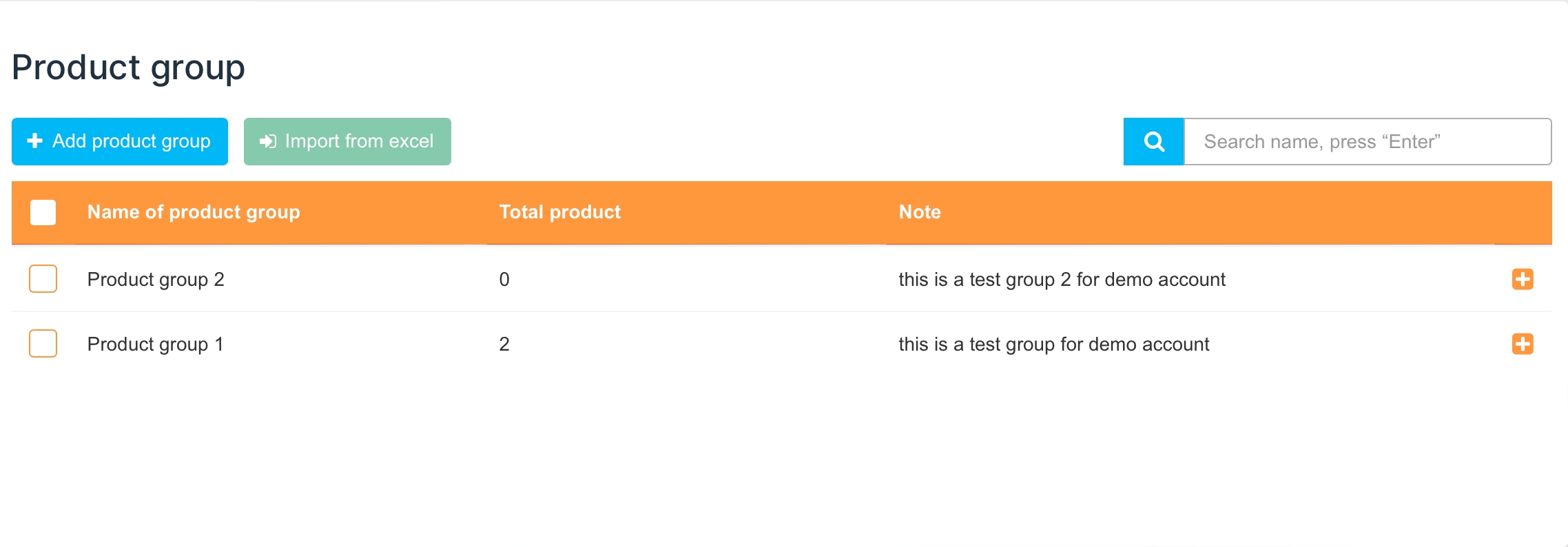
Task: Expand the Product group 2 row
Action: pos(1523,279)
